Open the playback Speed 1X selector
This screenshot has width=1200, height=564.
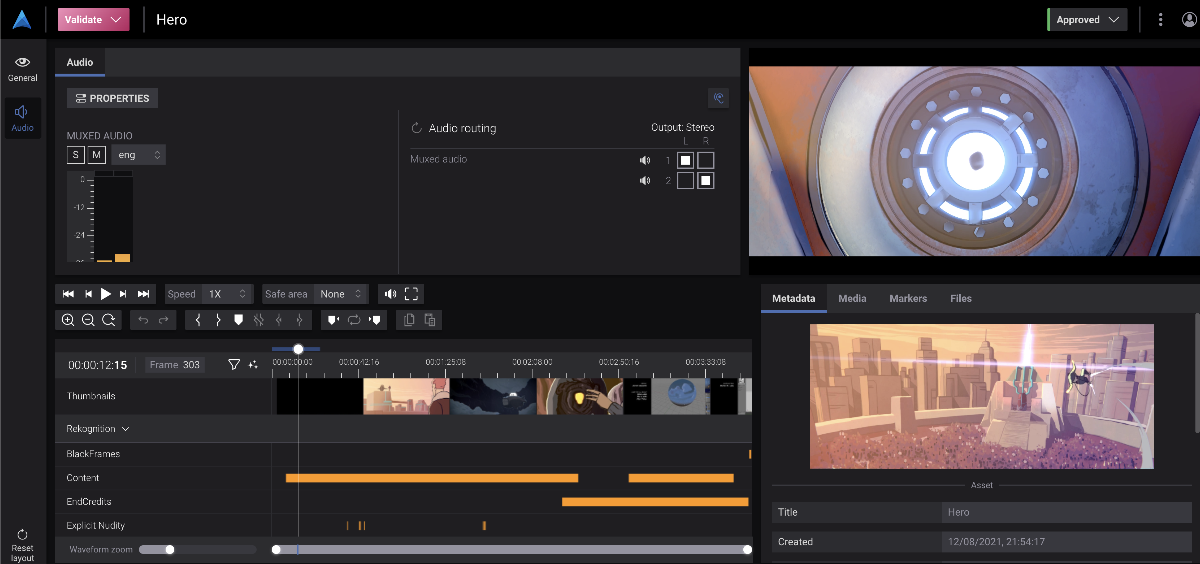coord(226,294)
